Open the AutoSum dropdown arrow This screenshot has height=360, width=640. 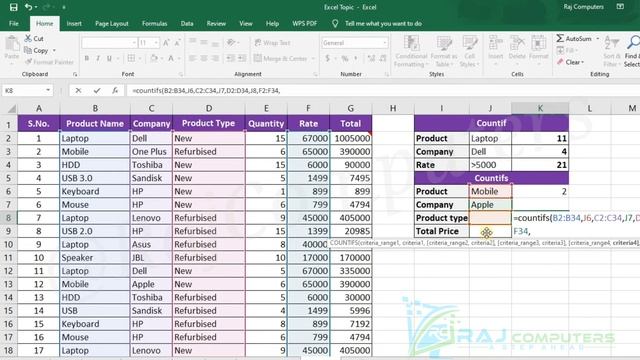click(x=598, y=38)
